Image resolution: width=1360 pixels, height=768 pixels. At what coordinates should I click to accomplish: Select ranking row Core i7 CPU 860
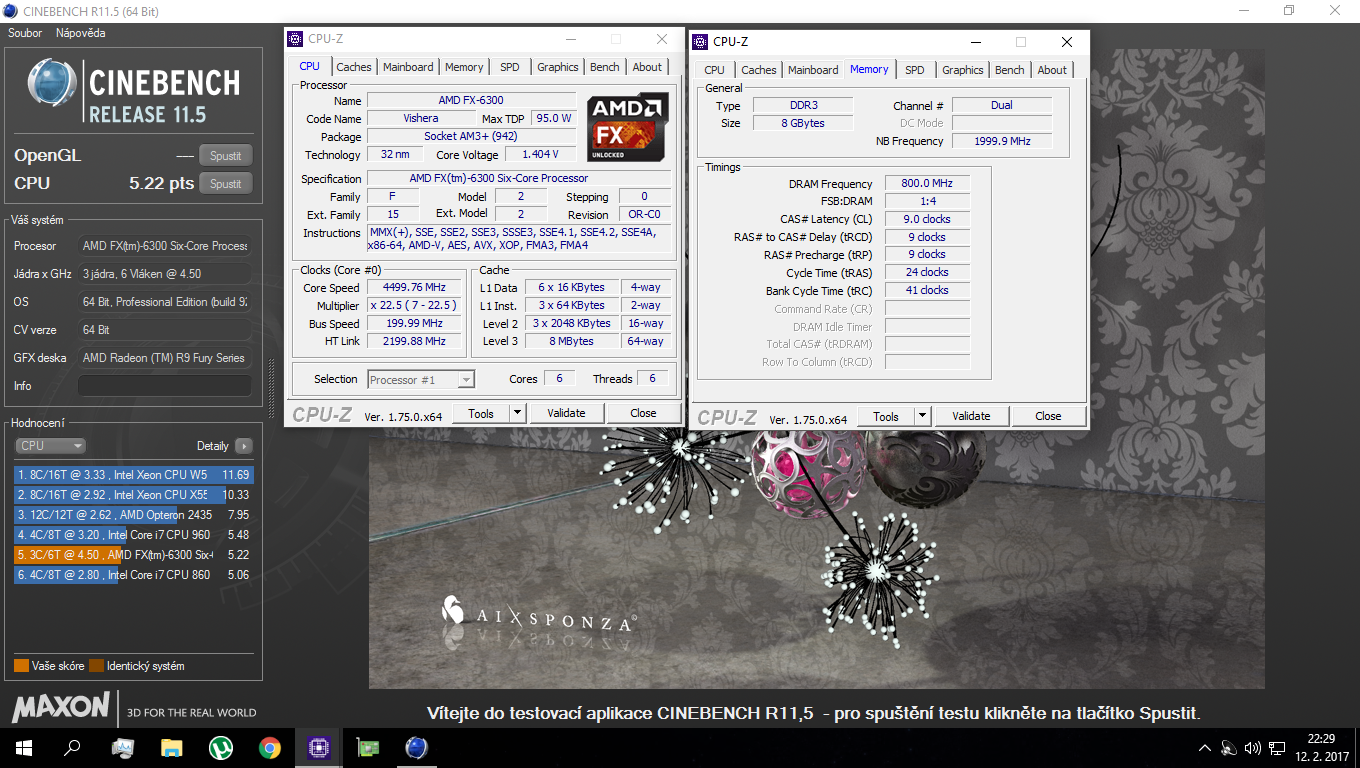134,575
